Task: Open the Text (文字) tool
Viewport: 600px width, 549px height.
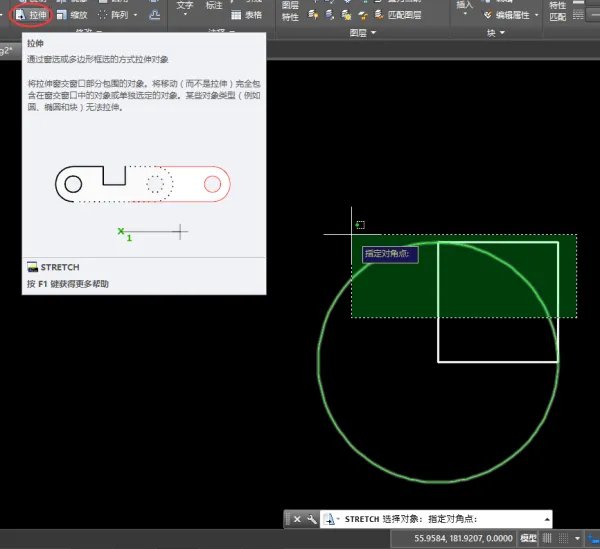Action: tap(185, 6)
